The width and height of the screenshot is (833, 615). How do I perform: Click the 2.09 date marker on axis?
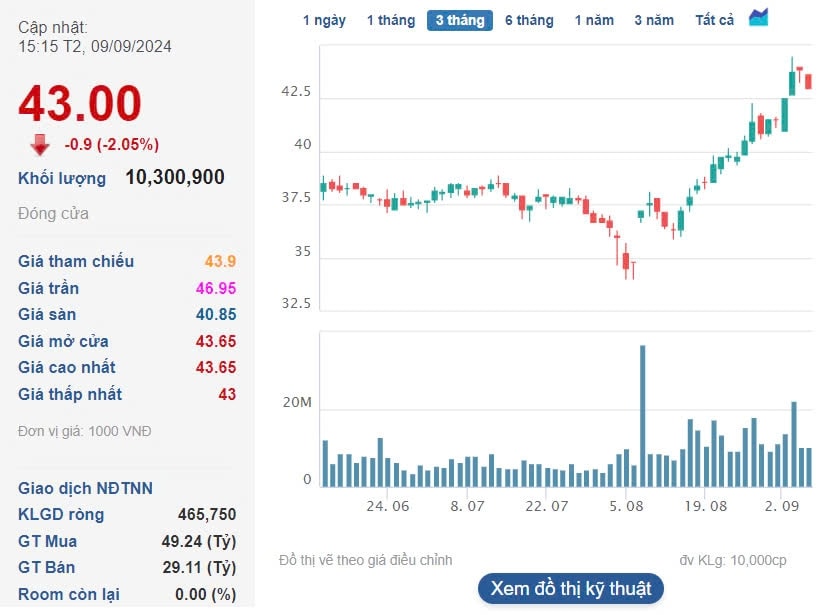[x=781, y=506]
